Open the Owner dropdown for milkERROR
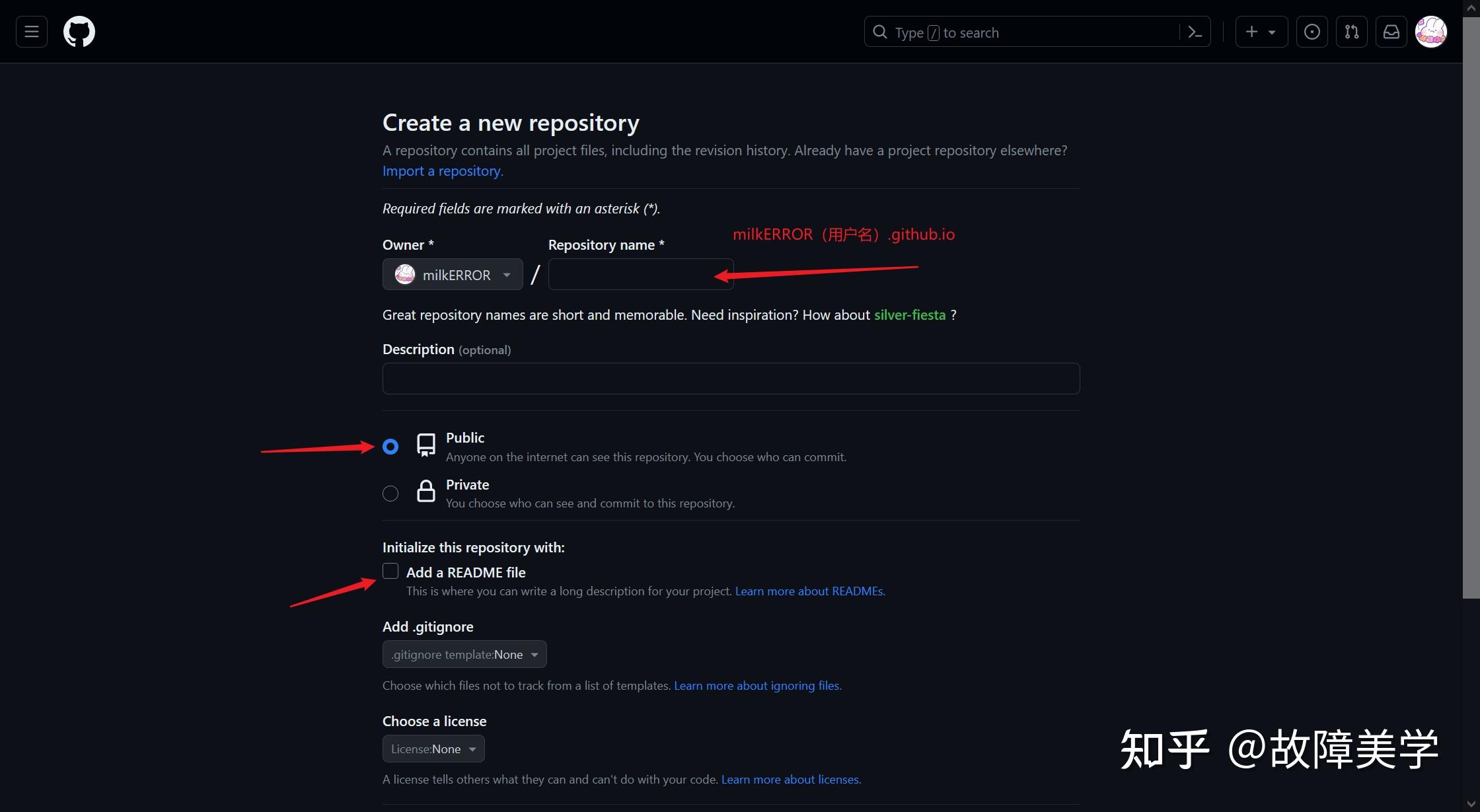The width and height of the screenshot is (1480, 812). [452, 274]
